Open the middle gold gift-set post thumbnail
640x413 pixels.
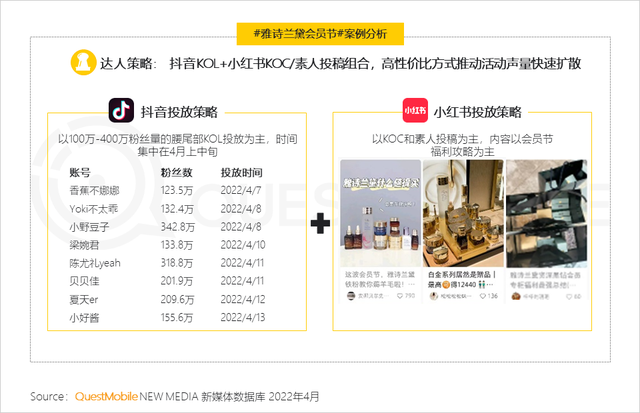(463, 213)
